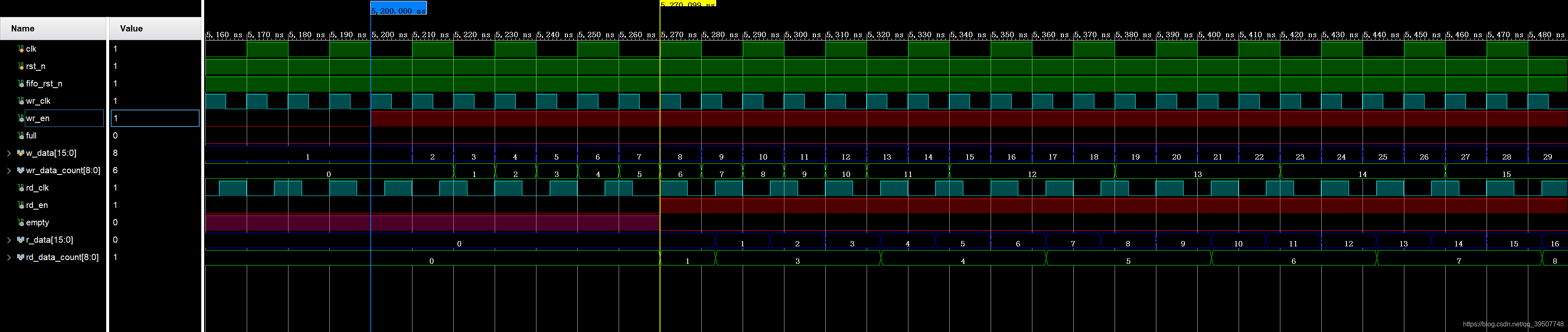The height and width of the screenshot is (332, 1568).
Task: Click the wr_en signal icon
Action: pyautogui.click(x=21, y=118)
